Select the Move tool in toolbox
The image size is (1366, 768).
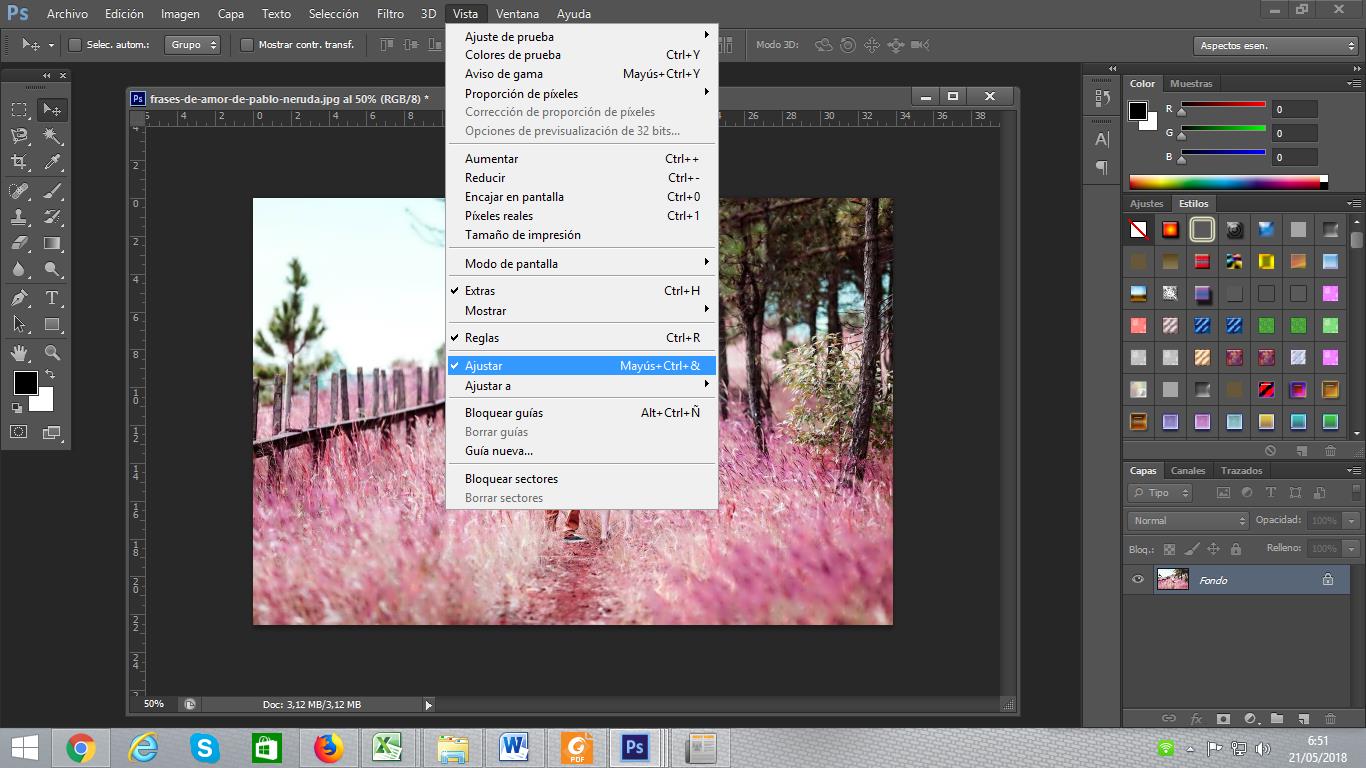[x=51, y=109]
